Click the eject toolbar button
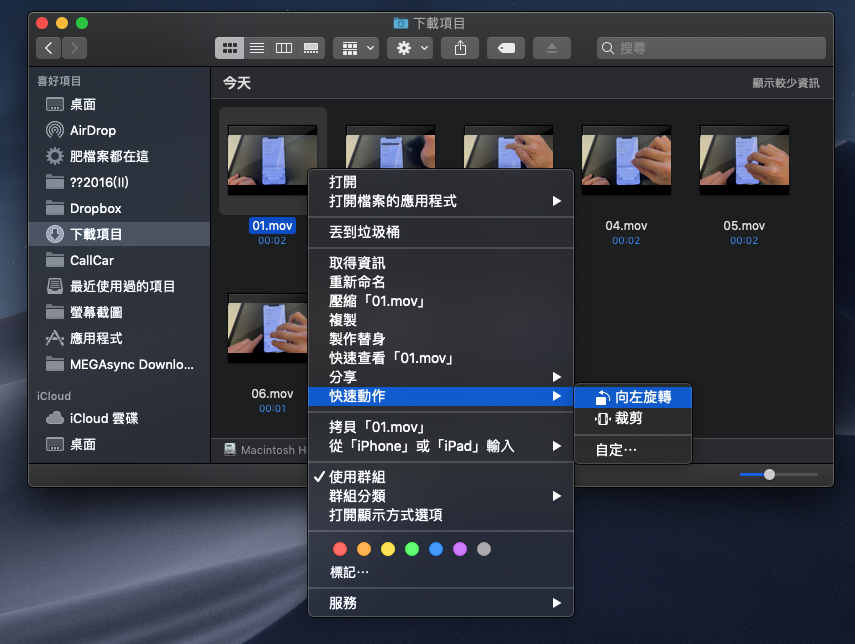Screen dimensions: 855x644 pos(552,48)
